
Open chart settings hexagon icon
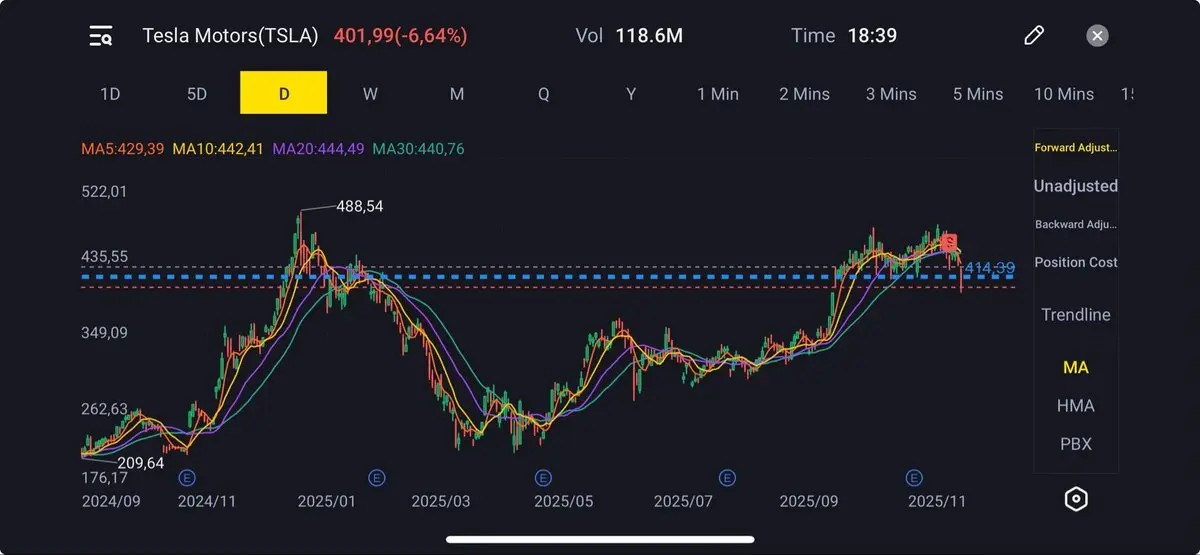[1076, 499]
